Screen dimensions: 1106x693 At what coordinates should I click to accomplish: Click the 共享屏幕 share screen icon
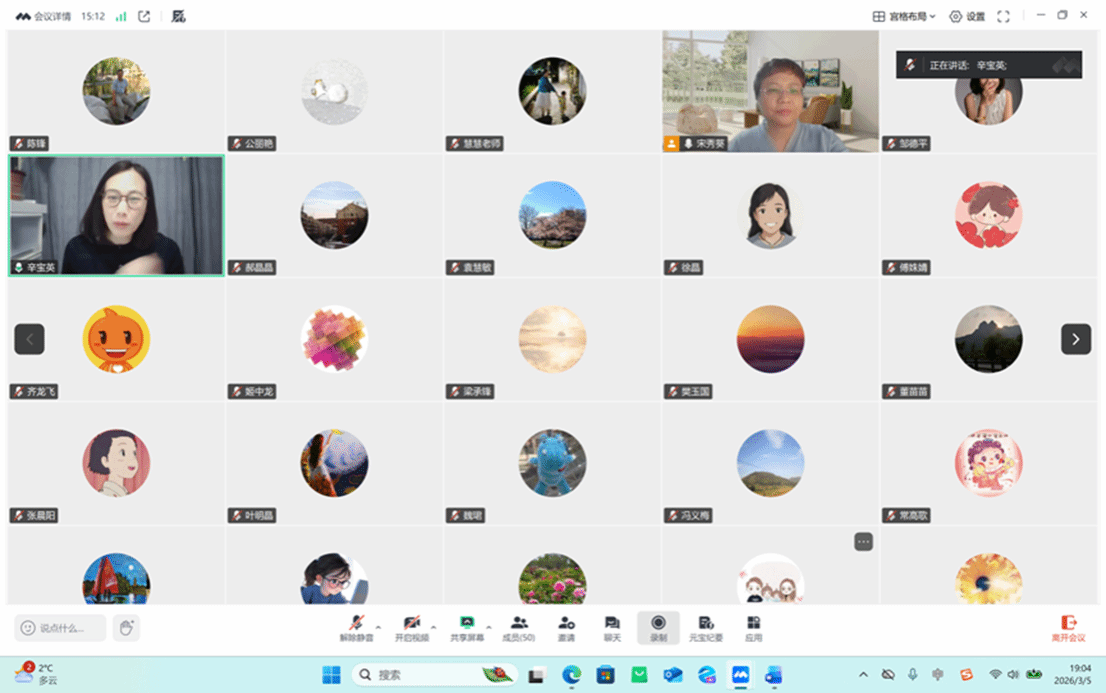(466, 627)
